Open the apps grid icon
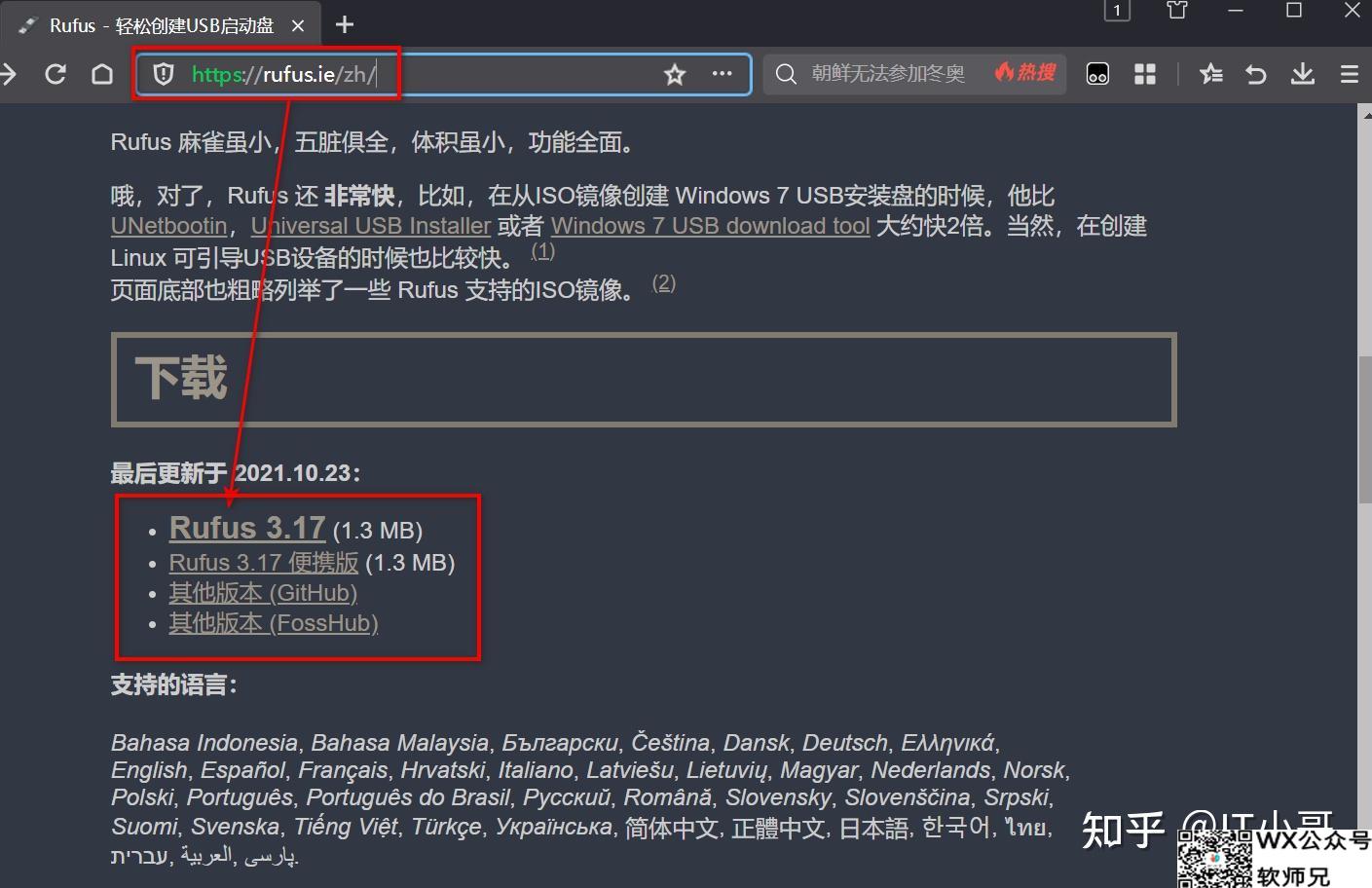This screenshot has width=1372, height=888. click(1144, 73)
